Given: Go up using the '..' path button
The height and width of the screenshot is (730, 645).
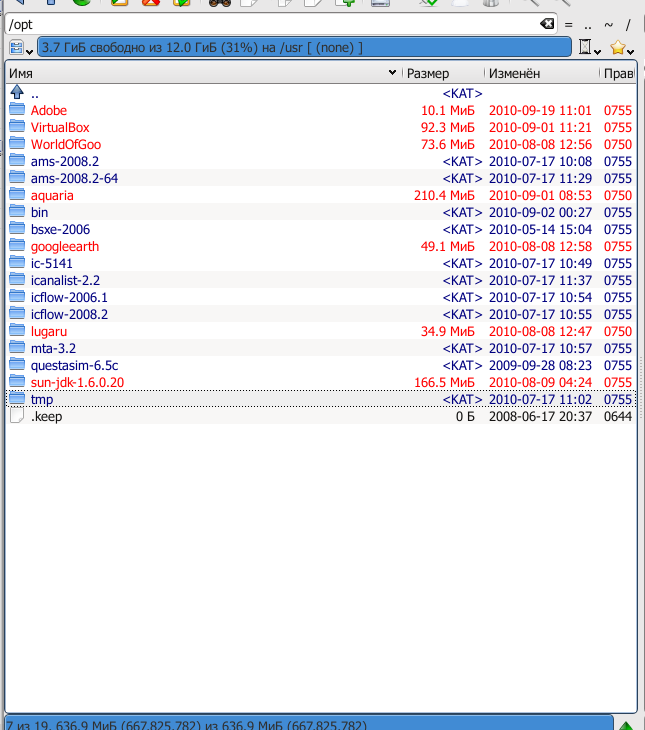Looking at the screenshot, I should coord(588,25).
